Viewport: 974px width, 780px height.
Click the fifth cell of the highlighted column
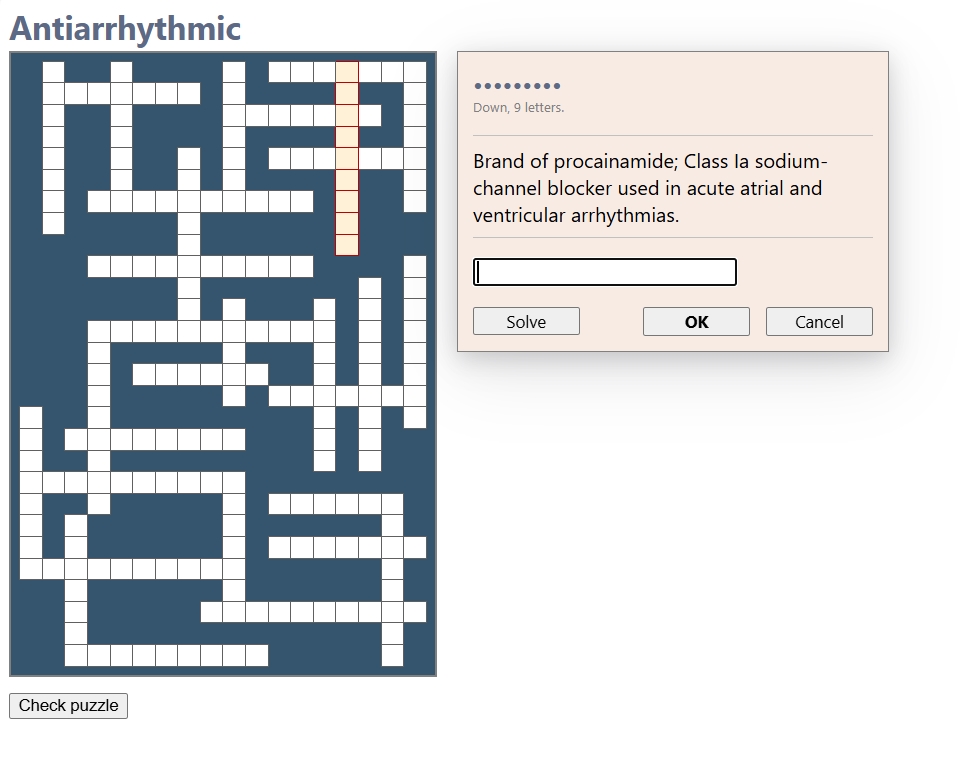coord(347,158)
